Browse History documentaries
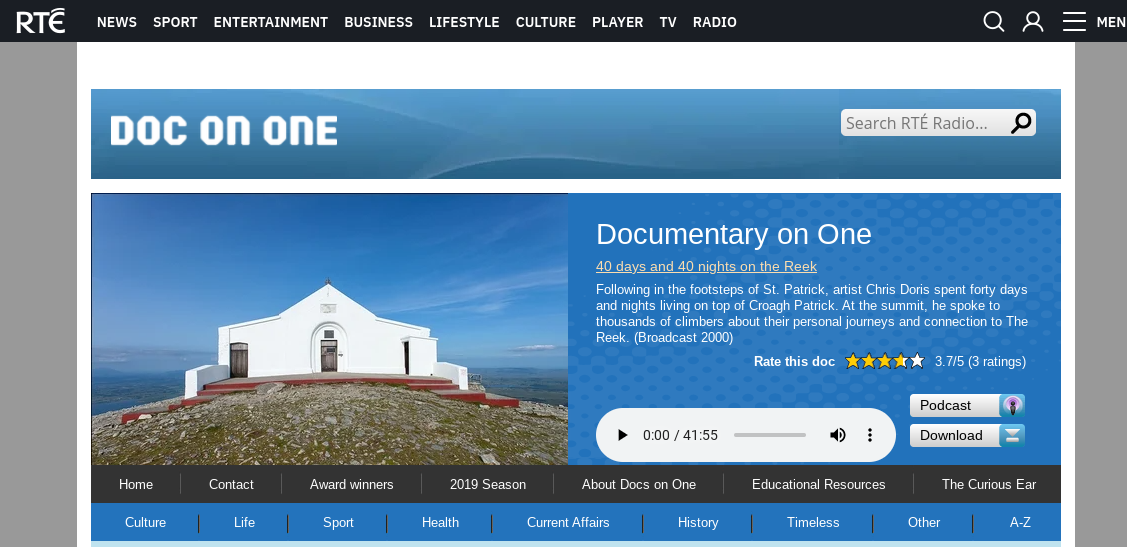This screenshot has height=547, width=1127. click(x=698, y=523)
